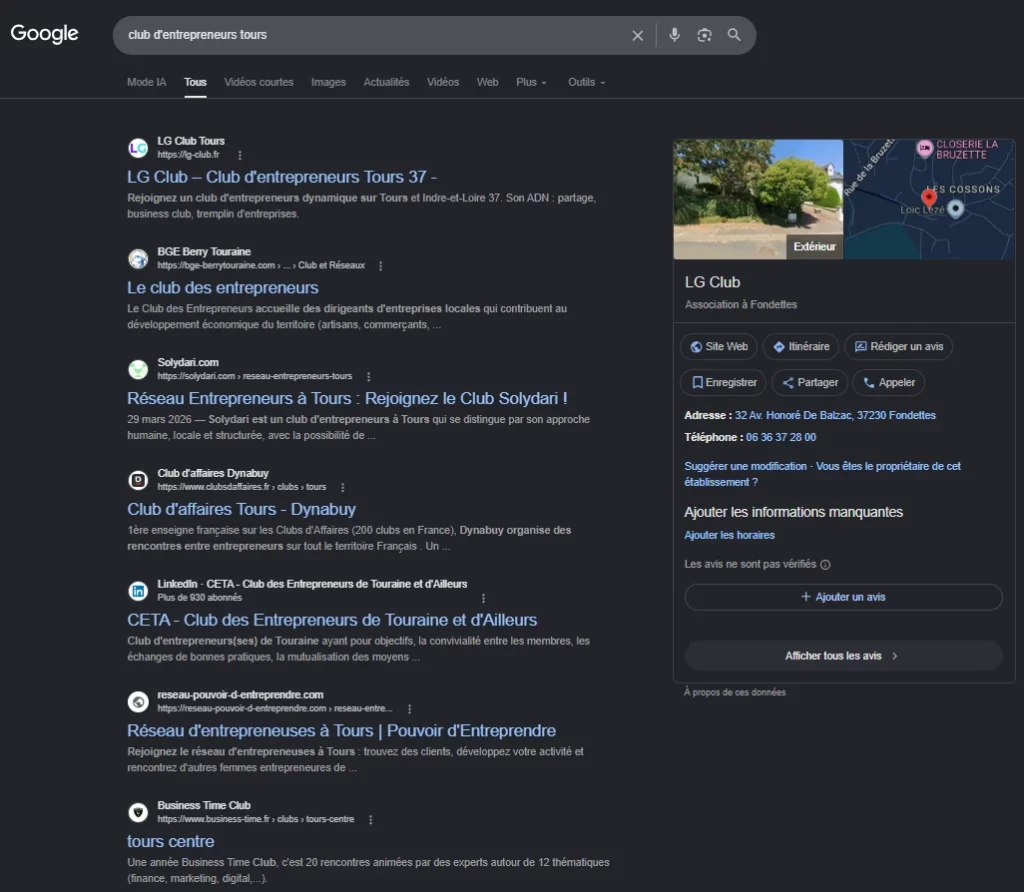Click the Club d'affaires Dynabuy favicon
The height and width of the screenshot is (892, 1024).
(138, 481)
